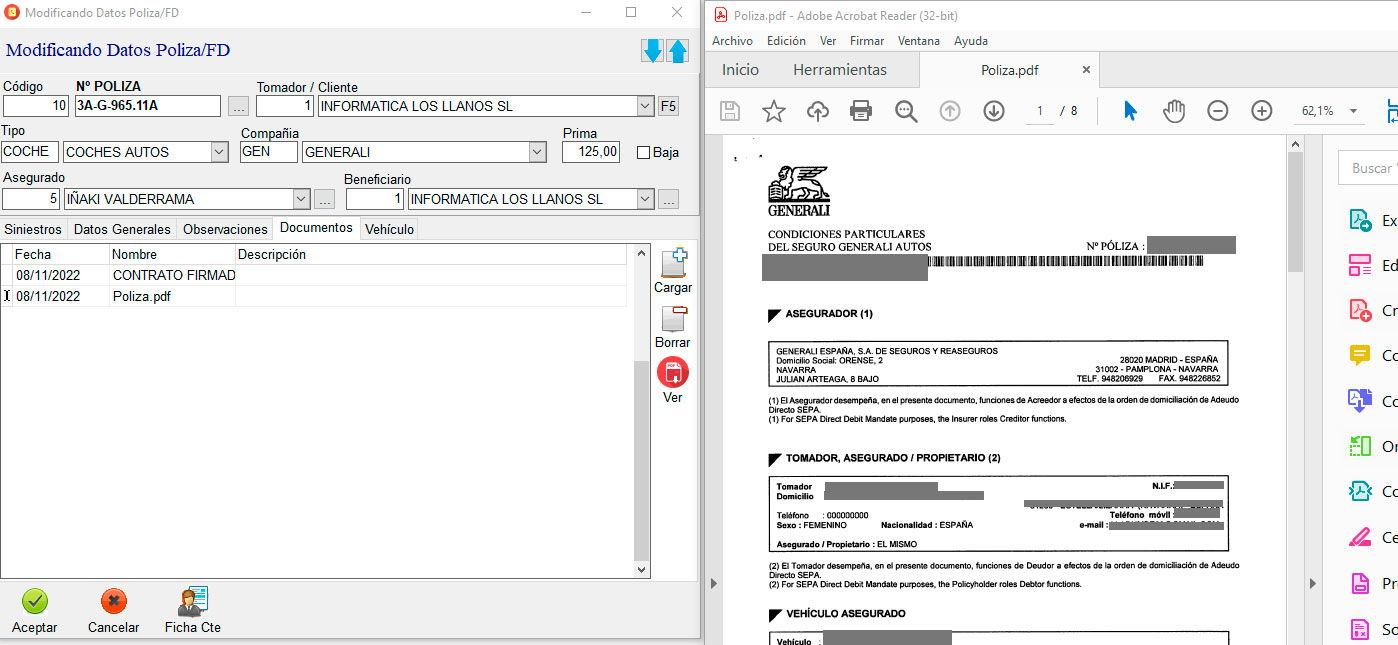Switch to Acrobat Herramientas tab
1398x645 pixels.
coord(840,70)
